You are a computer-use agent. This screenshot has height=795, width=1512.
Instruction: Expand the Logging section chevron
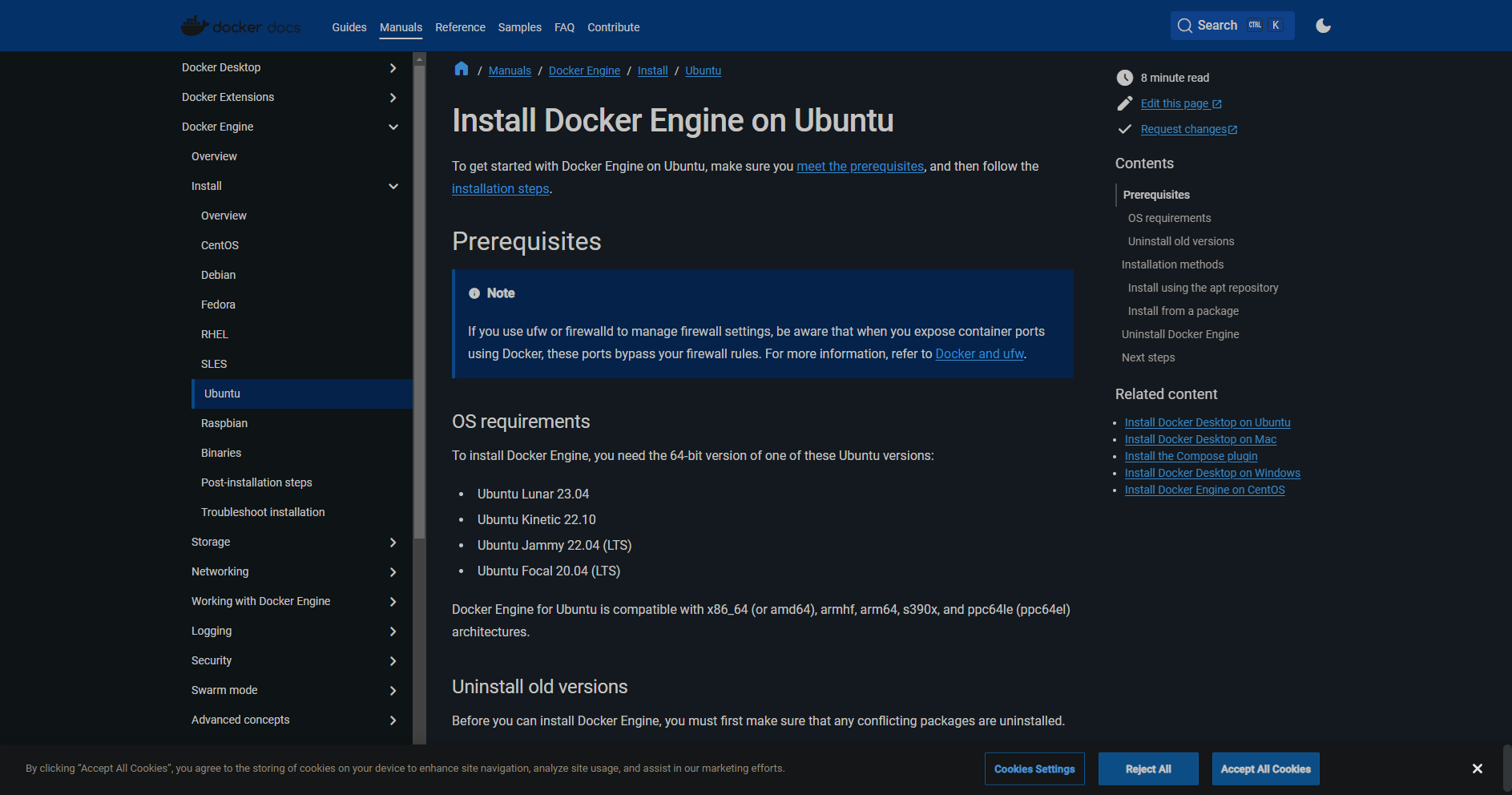pyautogui.click(x=393, y=632)
